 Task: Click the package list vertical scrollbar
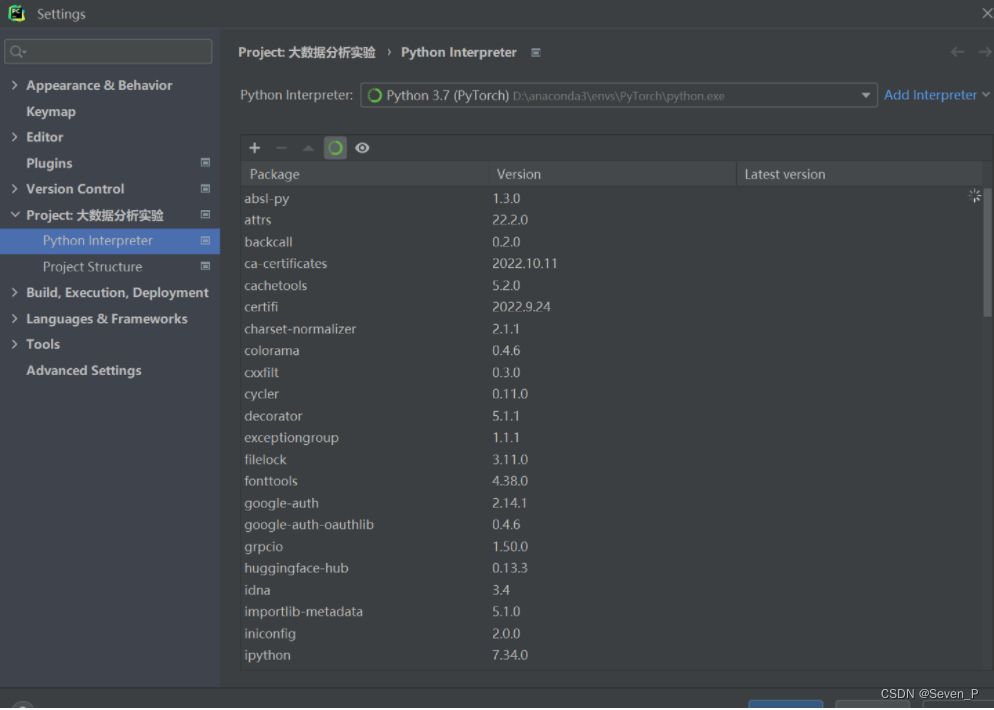click(x=987, y=252)
